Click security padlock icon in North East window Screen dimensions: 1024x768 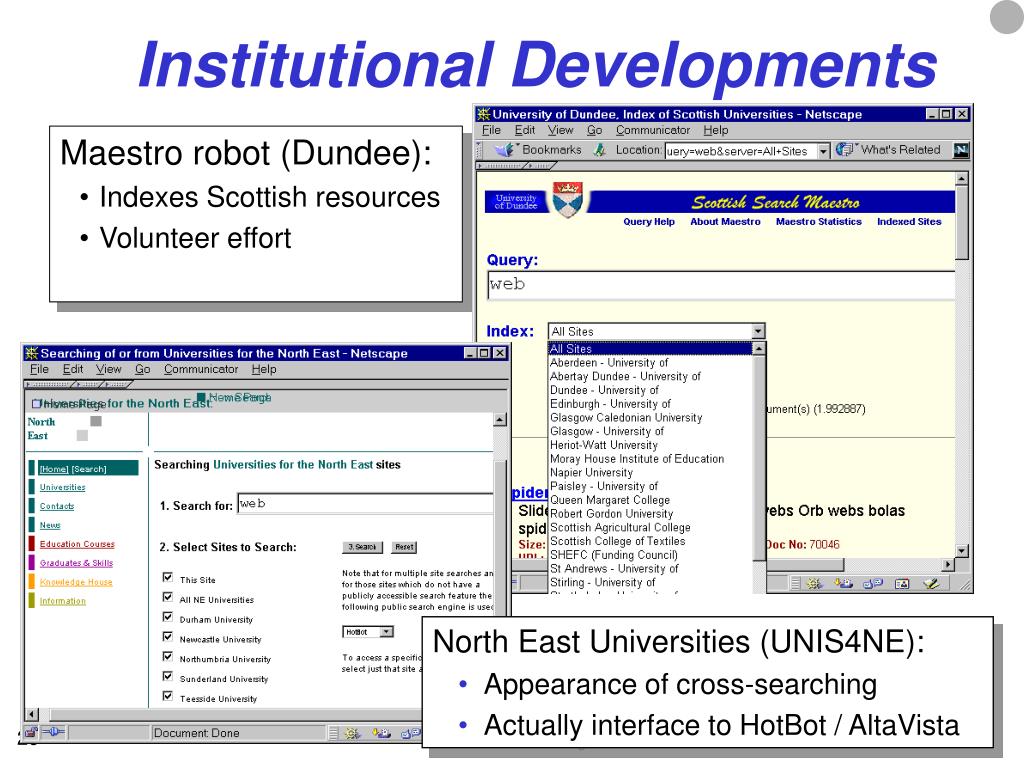point(31,733)
